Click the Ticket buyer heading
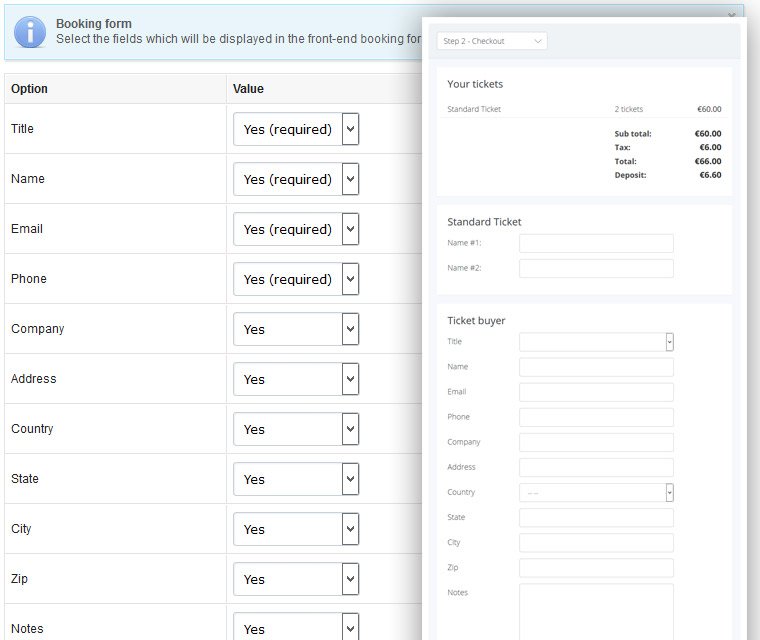This screenshot has width=760, height=640. point(476,320)
